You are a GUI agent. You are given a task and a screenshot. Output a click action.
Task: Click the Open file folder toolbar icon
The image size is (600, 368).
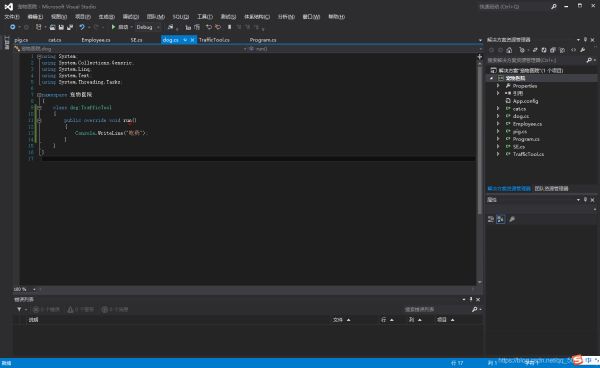click(x=52, y=27)
